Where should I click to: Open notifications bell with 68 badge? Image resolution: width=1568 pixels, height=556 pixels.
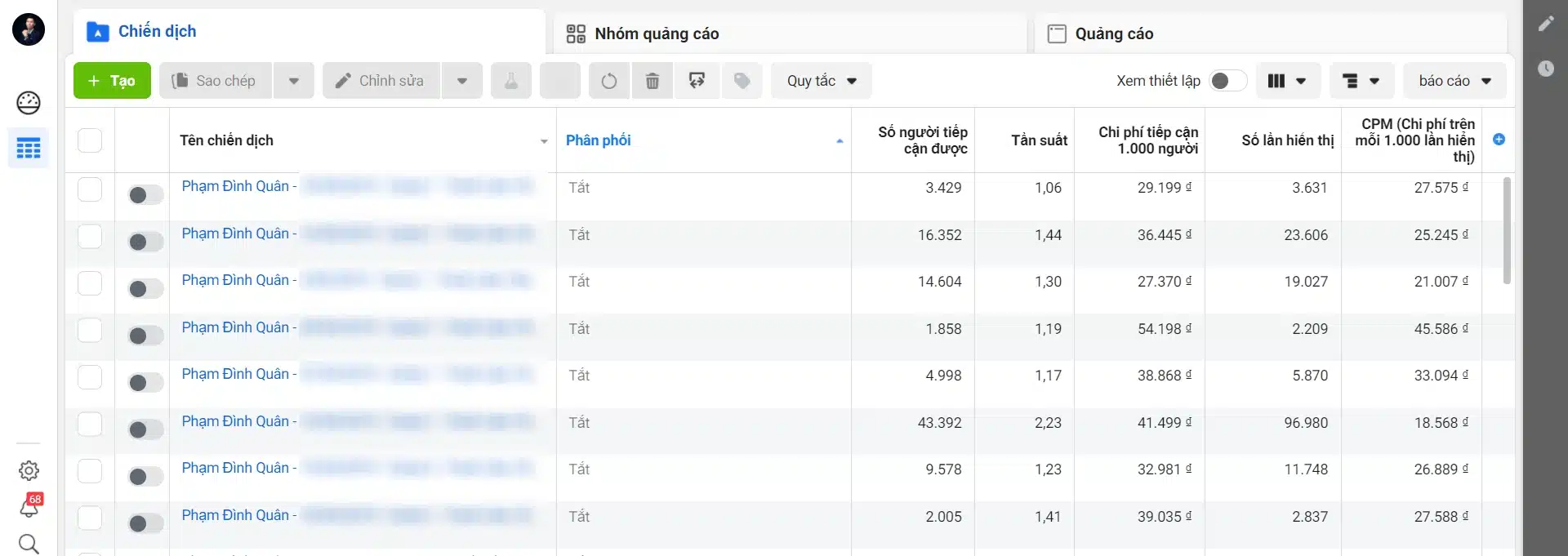29,506
